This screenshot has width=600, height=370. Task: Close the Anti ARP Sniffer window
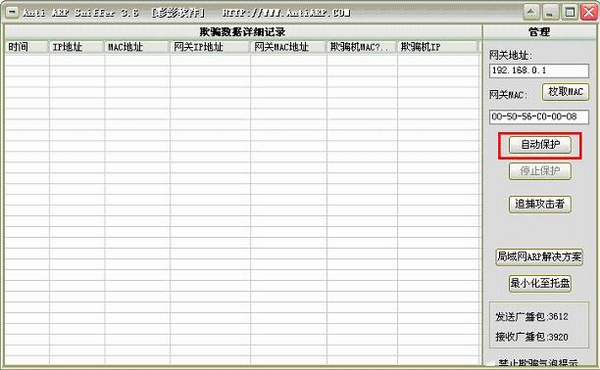(589, 12)
